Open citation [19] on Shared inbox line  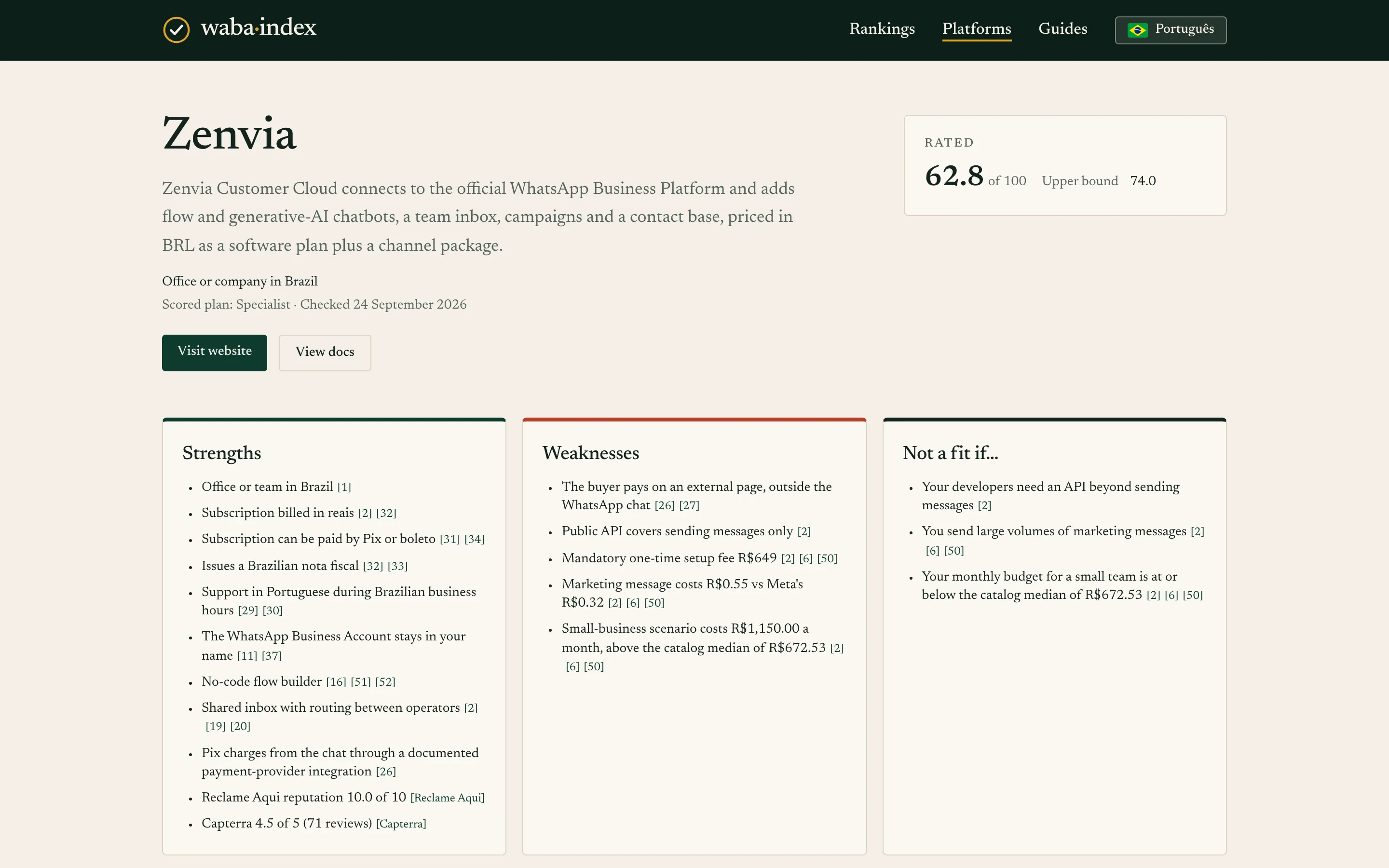tap(216, 726)
